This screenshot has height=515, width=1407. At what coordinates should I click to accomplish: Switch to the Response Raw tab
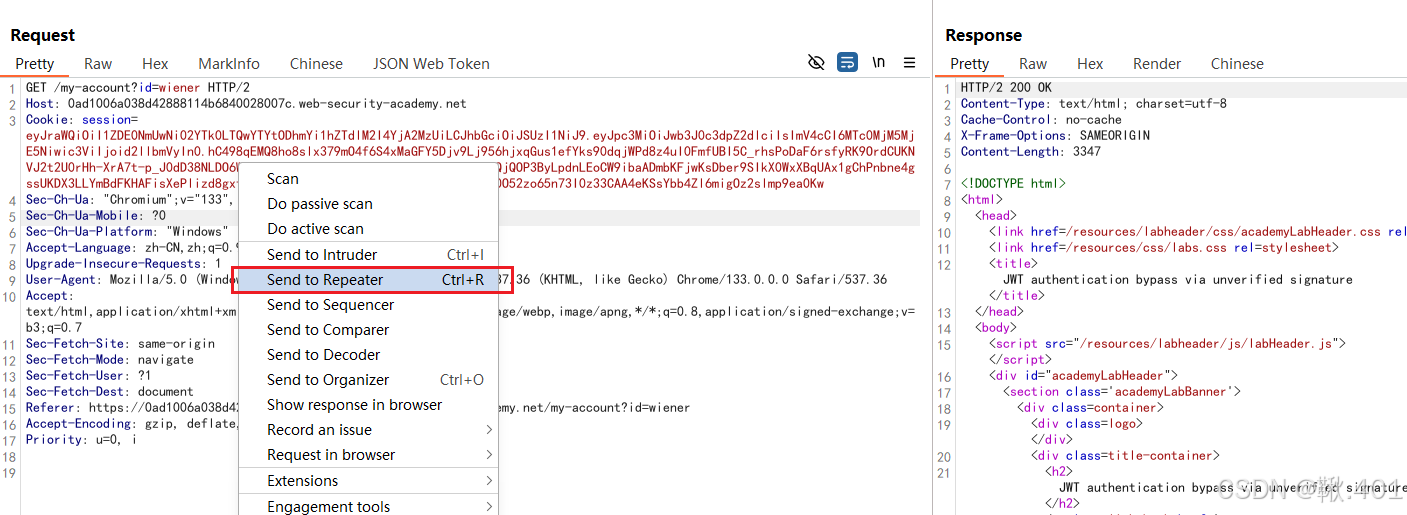(1033, 63)
